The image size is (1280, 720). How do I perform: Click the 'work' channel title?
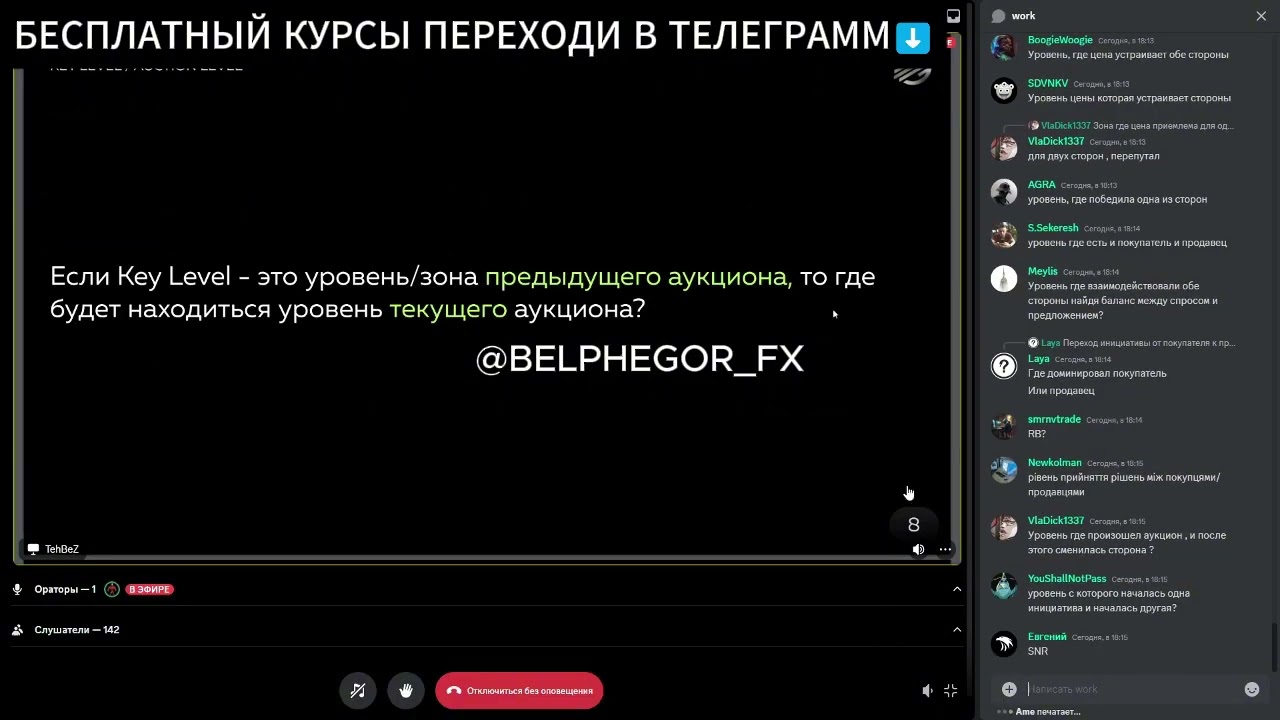1023,16
